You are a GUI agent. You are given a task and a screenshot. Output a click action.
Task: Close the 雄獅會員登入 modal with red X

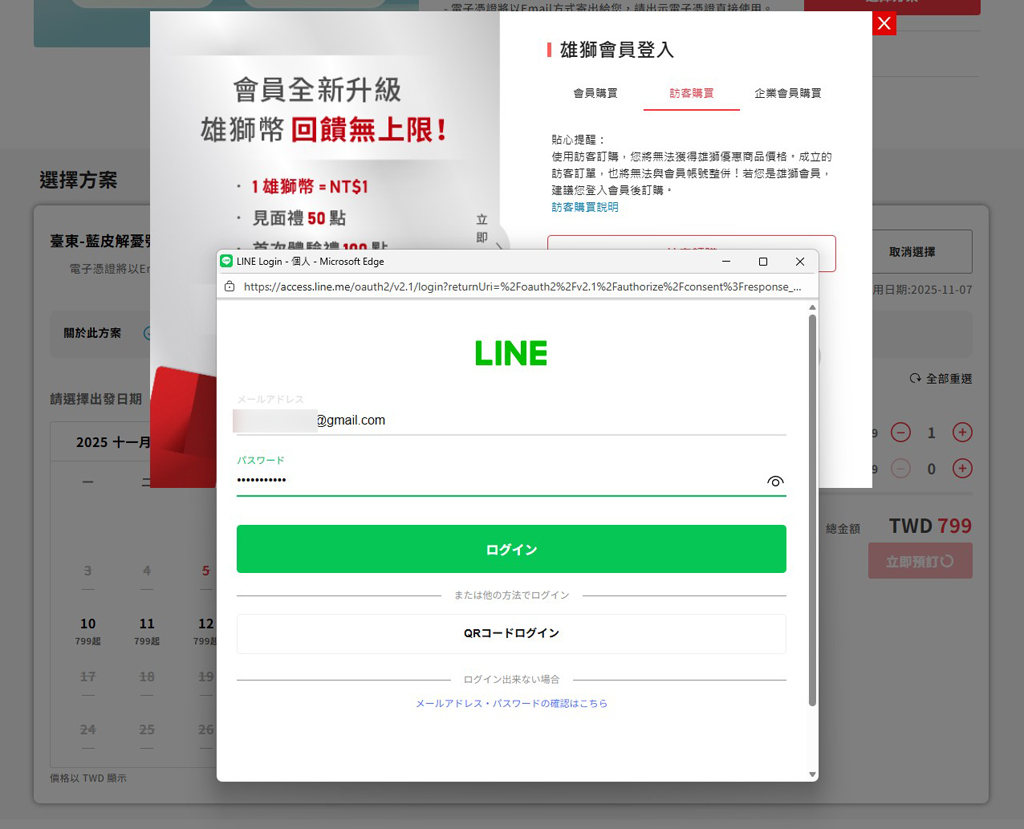(x=884, y=24)
